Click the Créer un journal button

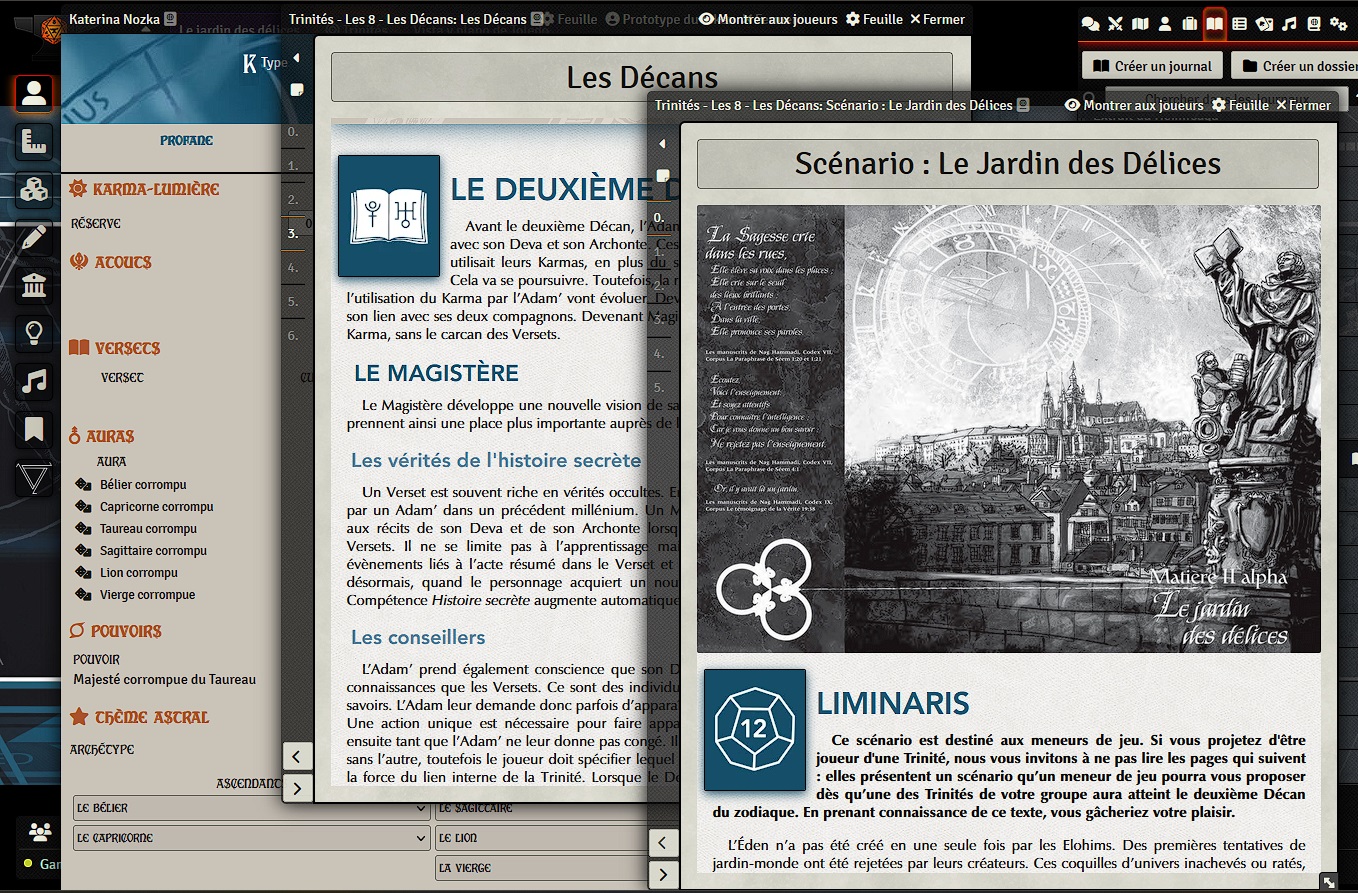(x=1152, y=66)
